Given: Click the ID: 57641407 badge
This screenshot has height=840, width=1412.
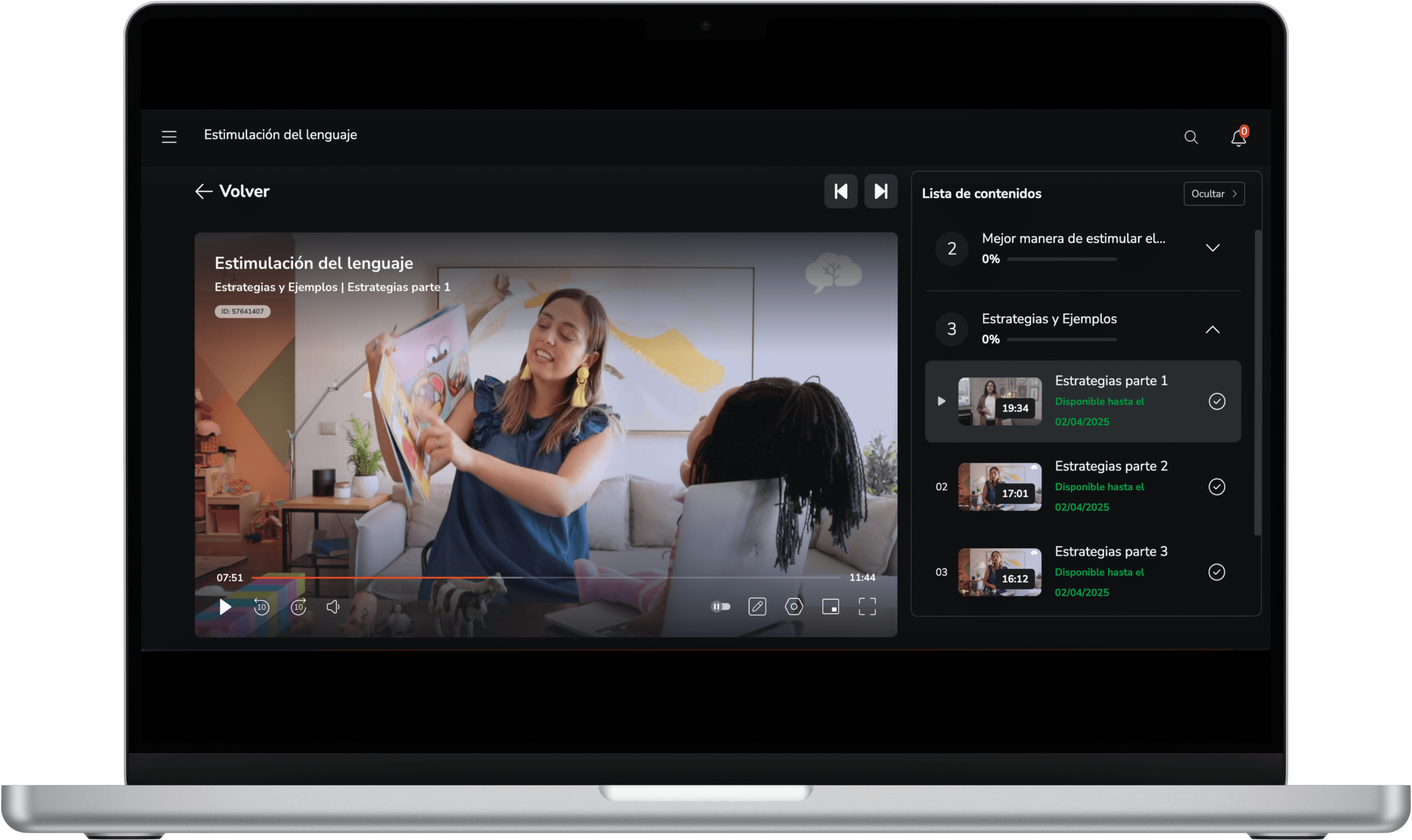Looking at the screenshot, I should 243,311.
